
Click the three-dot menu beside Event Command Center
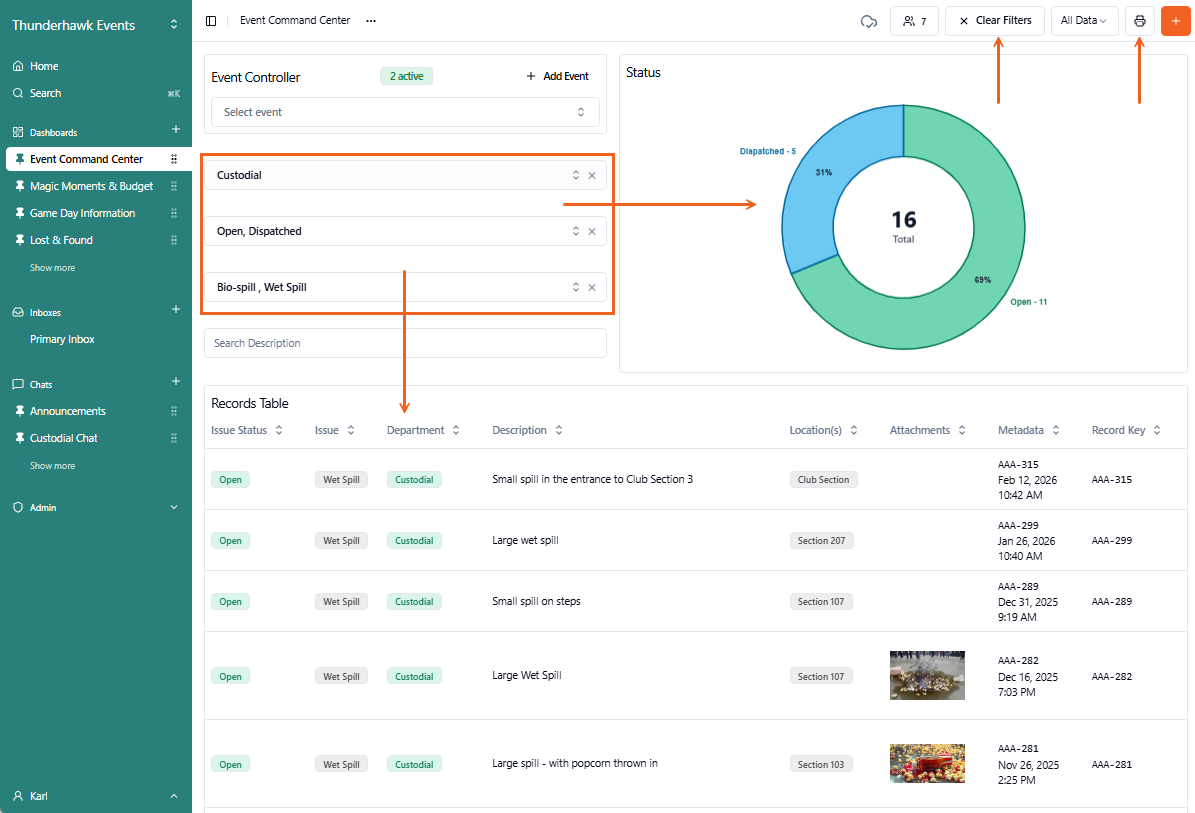[371, 21]
